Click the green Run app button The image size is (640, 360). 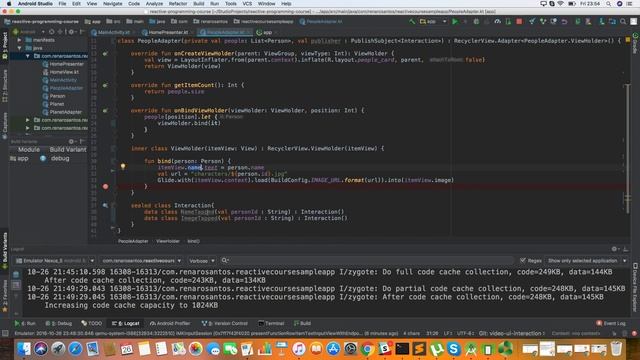pyautogui.click(x=455, y=22)
